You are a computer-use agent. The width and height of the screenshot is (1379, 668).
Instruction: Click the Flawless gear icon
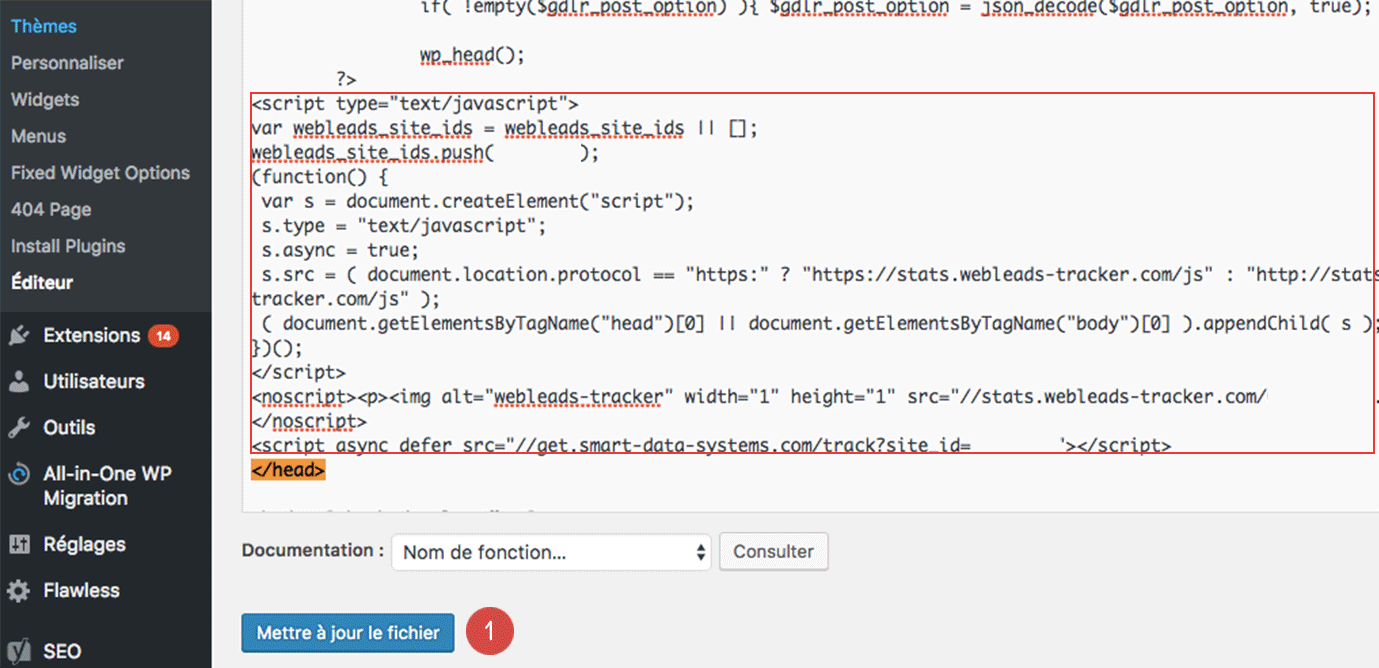19,591
